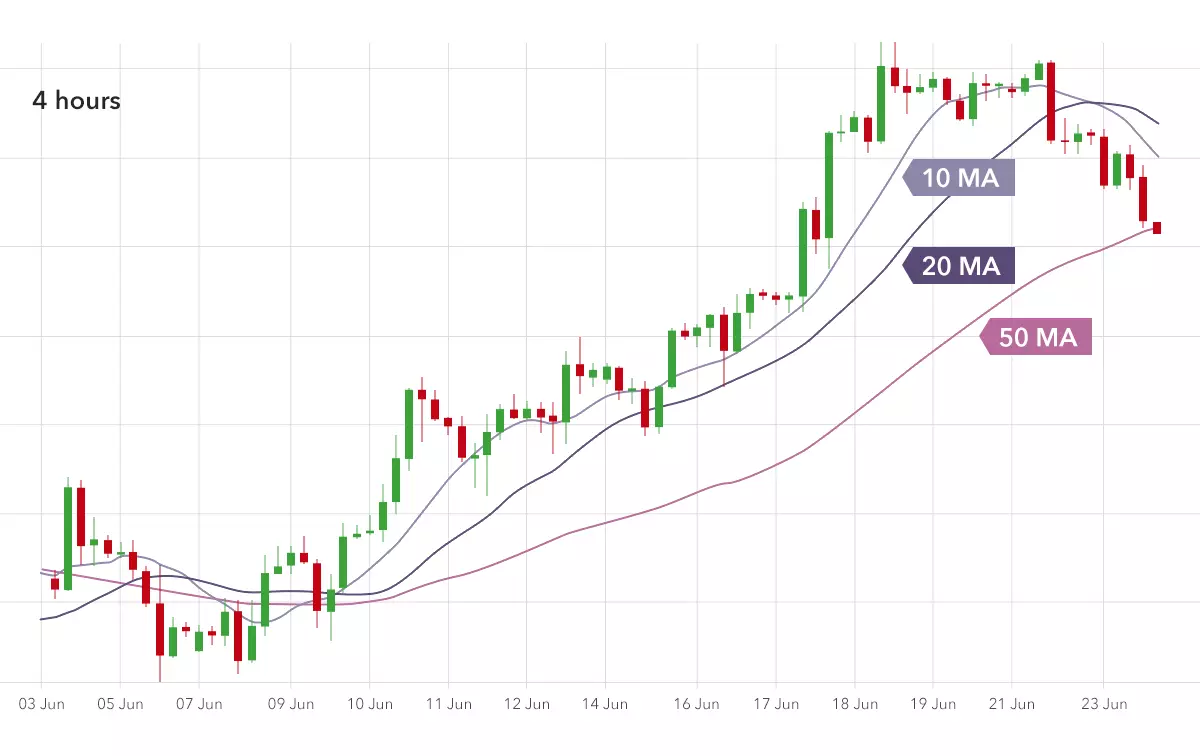Select the 03 Jun date label
The width and height of the screenshot is (1200, 756).
(42, 704)
